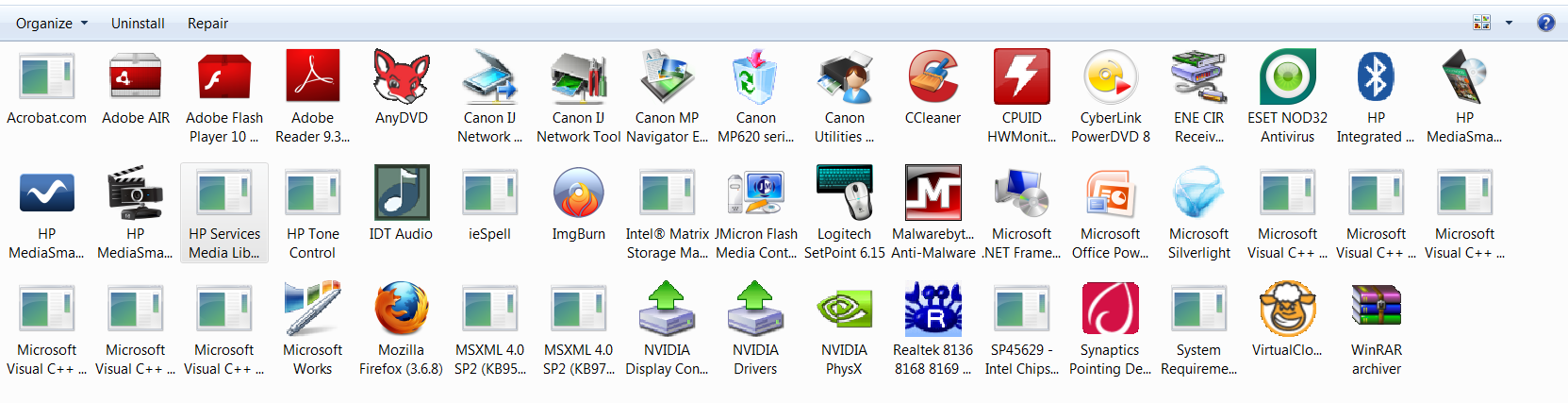Click the ImgBurn program icon
The width and height of the screenshot is (1568, 403).
click(578, 193)
